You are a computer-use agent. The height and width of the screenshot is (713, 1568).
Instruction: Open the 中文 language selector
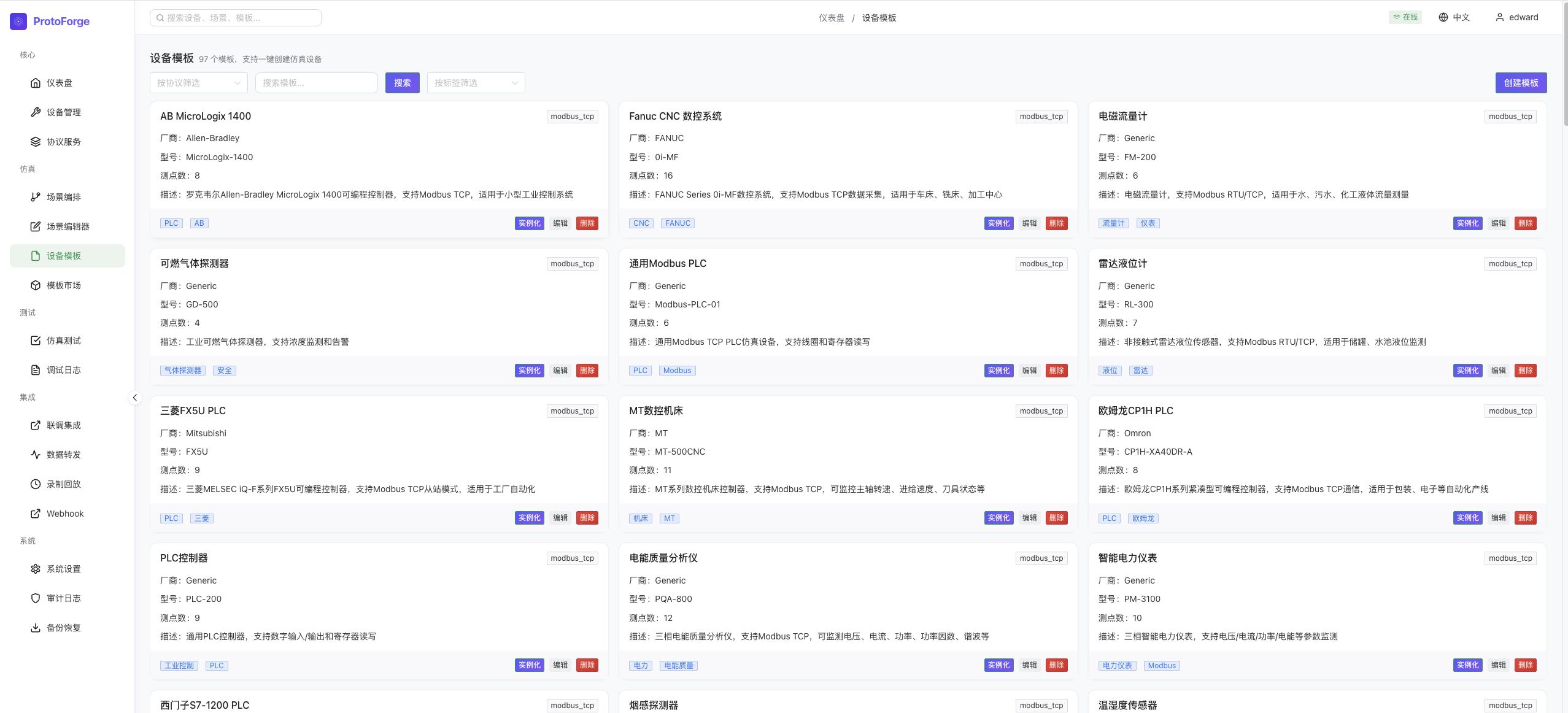click(x=1454, y=17)
